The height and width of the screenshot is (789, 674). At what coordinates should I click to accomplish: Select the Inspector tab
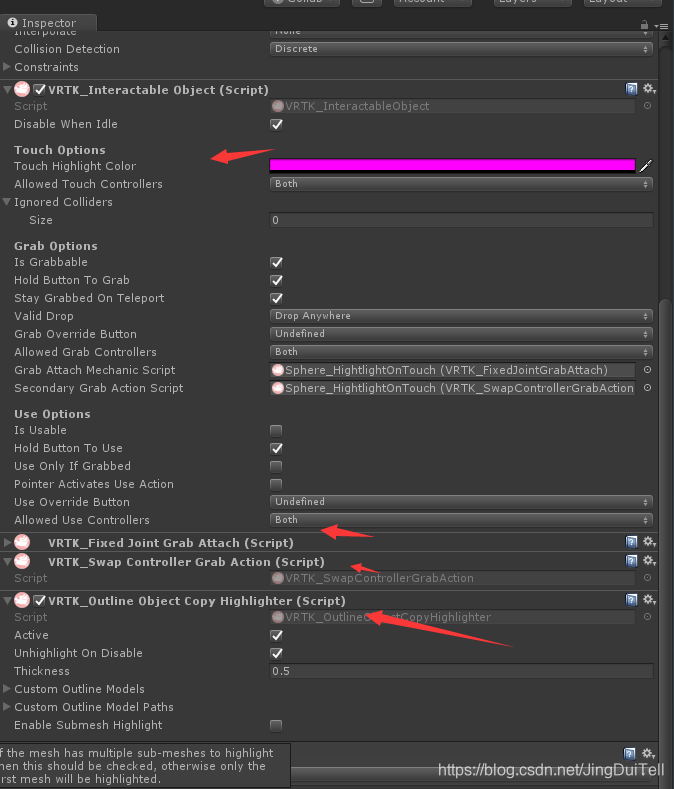click(48, 23)
